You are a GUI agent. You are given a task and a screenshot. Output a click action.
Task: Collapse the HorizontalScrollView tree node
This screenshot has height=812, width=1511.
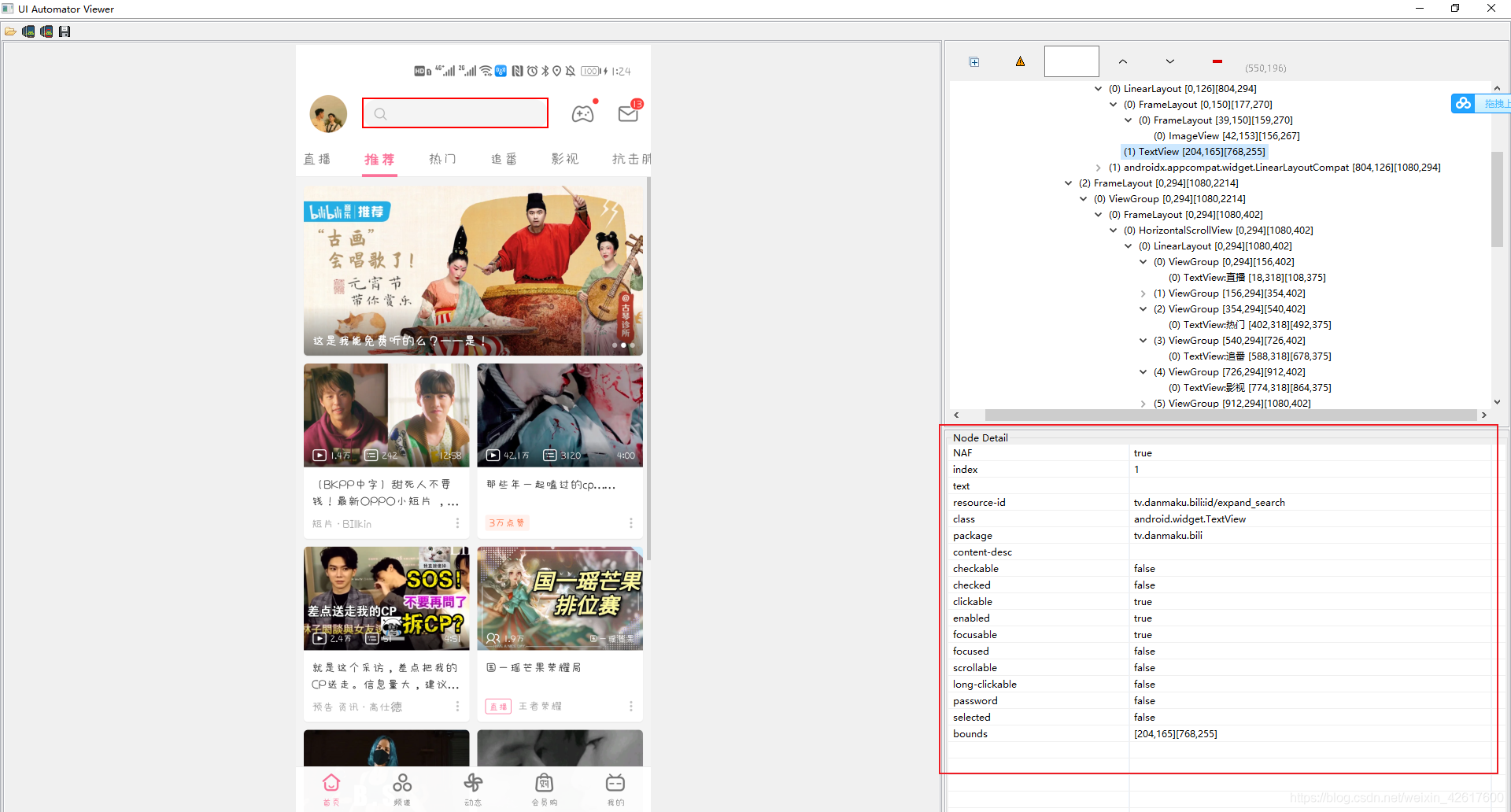(x=1114, y=231)
